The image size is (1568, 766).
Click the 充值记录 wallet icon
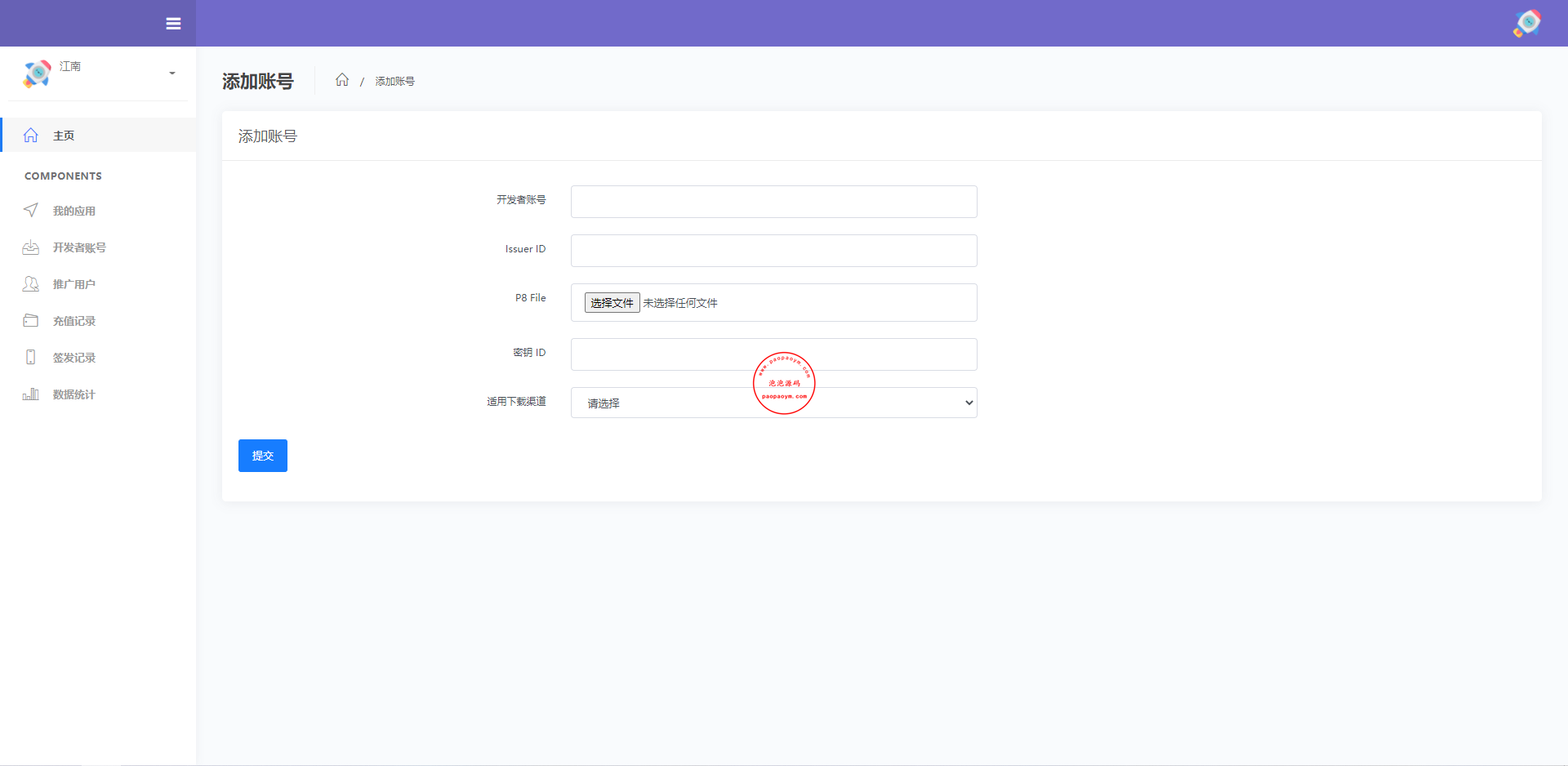(31, 321)
